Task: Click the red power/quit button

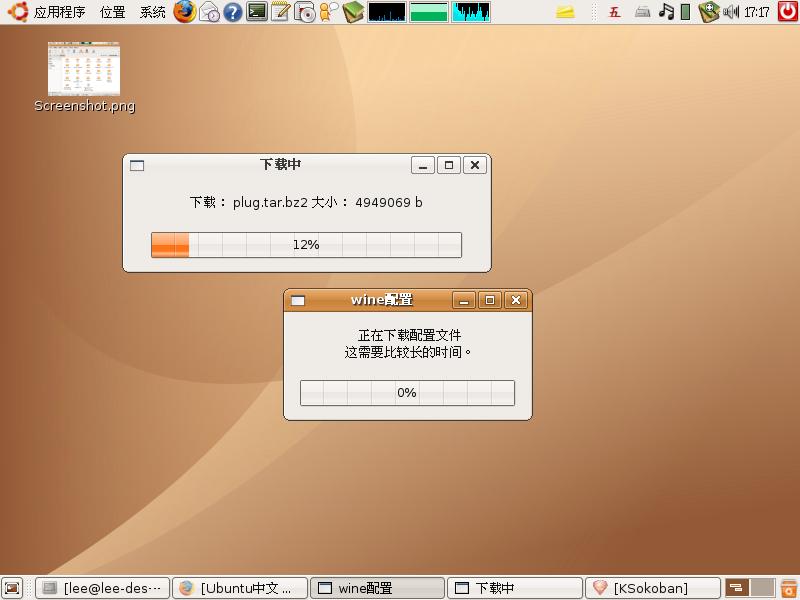Action: [788, 12]
